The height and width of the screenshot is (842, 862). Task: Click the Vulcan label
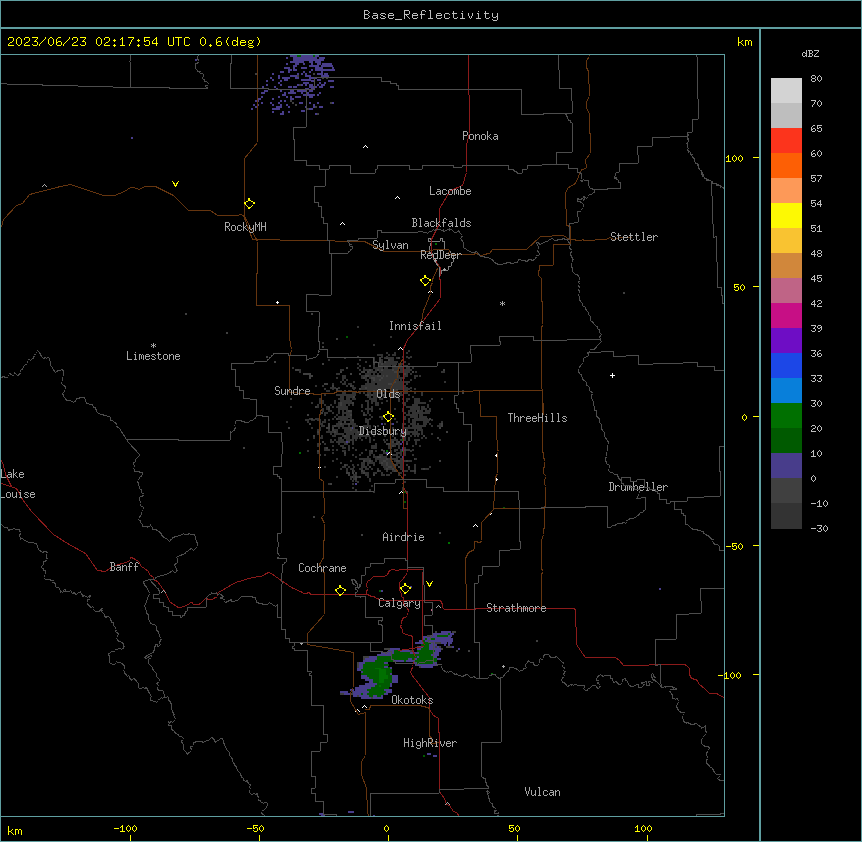click(x=542, y=792)
